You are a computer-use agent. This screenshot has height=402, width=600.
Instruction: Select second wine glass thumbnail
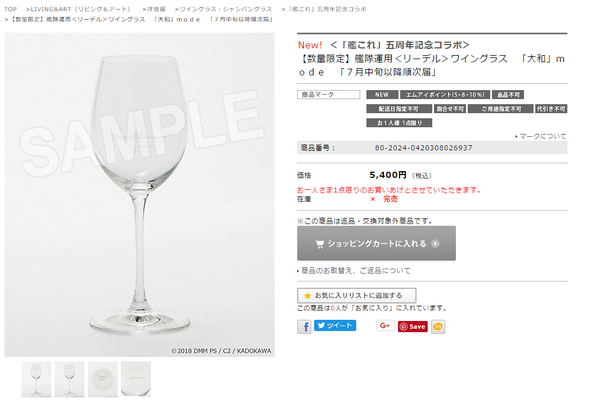tap(70, 379)
